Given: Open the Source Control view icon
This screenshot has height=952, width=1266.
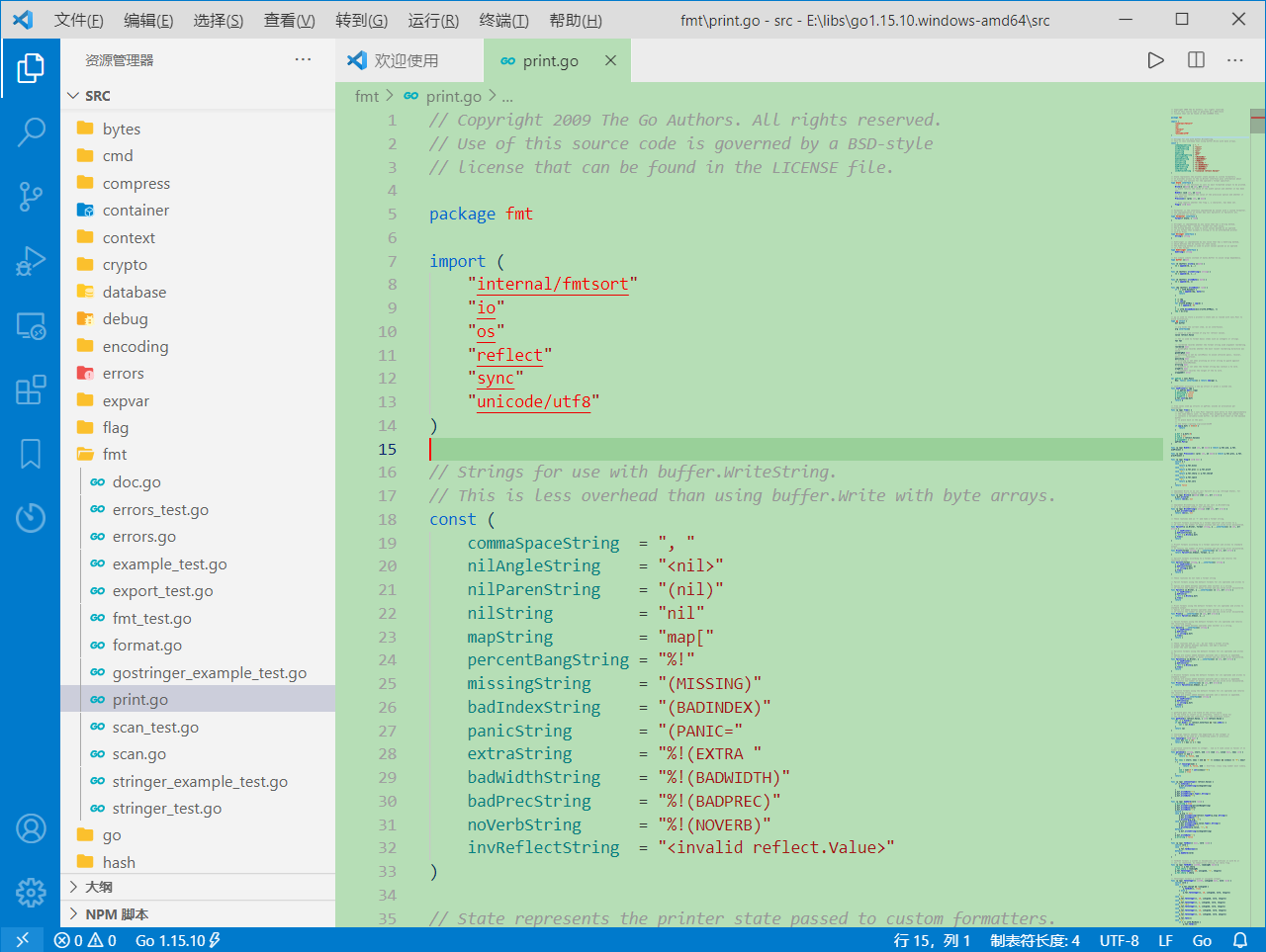Looking at the screenshot, I should (31, 196).
